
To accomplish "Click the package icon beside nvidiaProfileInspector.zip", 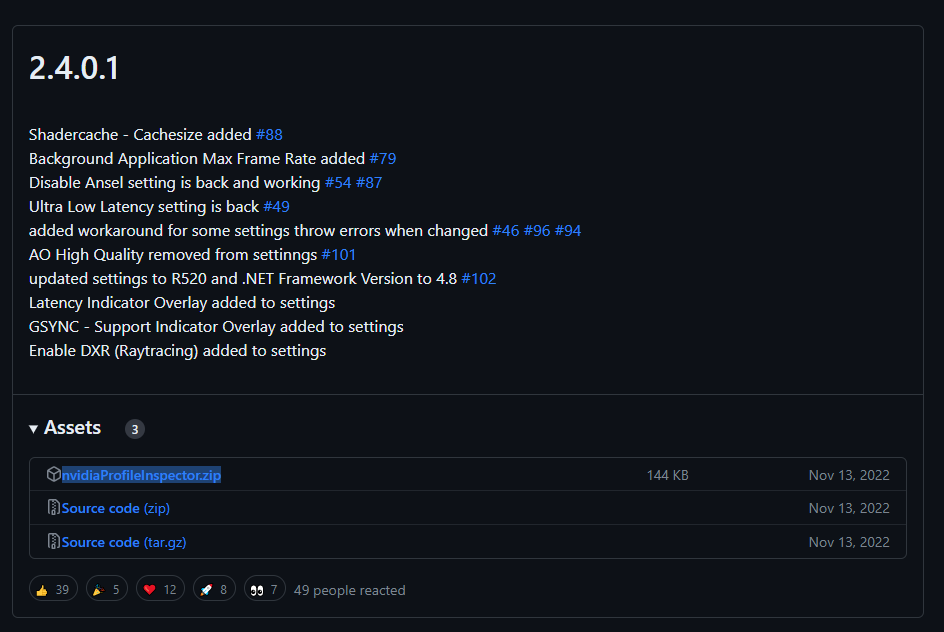I will 54,474.
